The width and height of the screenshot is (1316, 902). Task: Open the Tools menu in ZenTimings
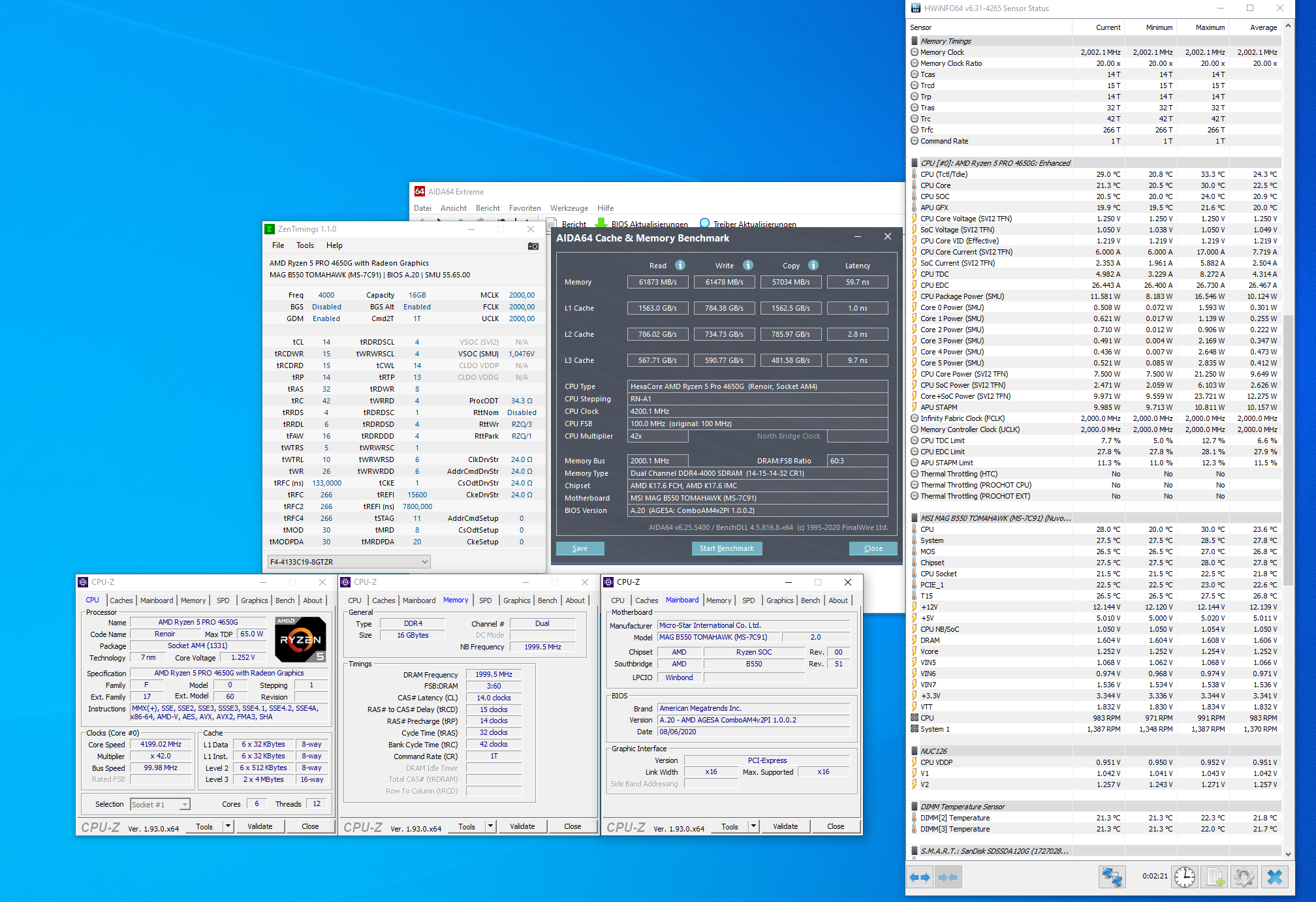[305, 245]
